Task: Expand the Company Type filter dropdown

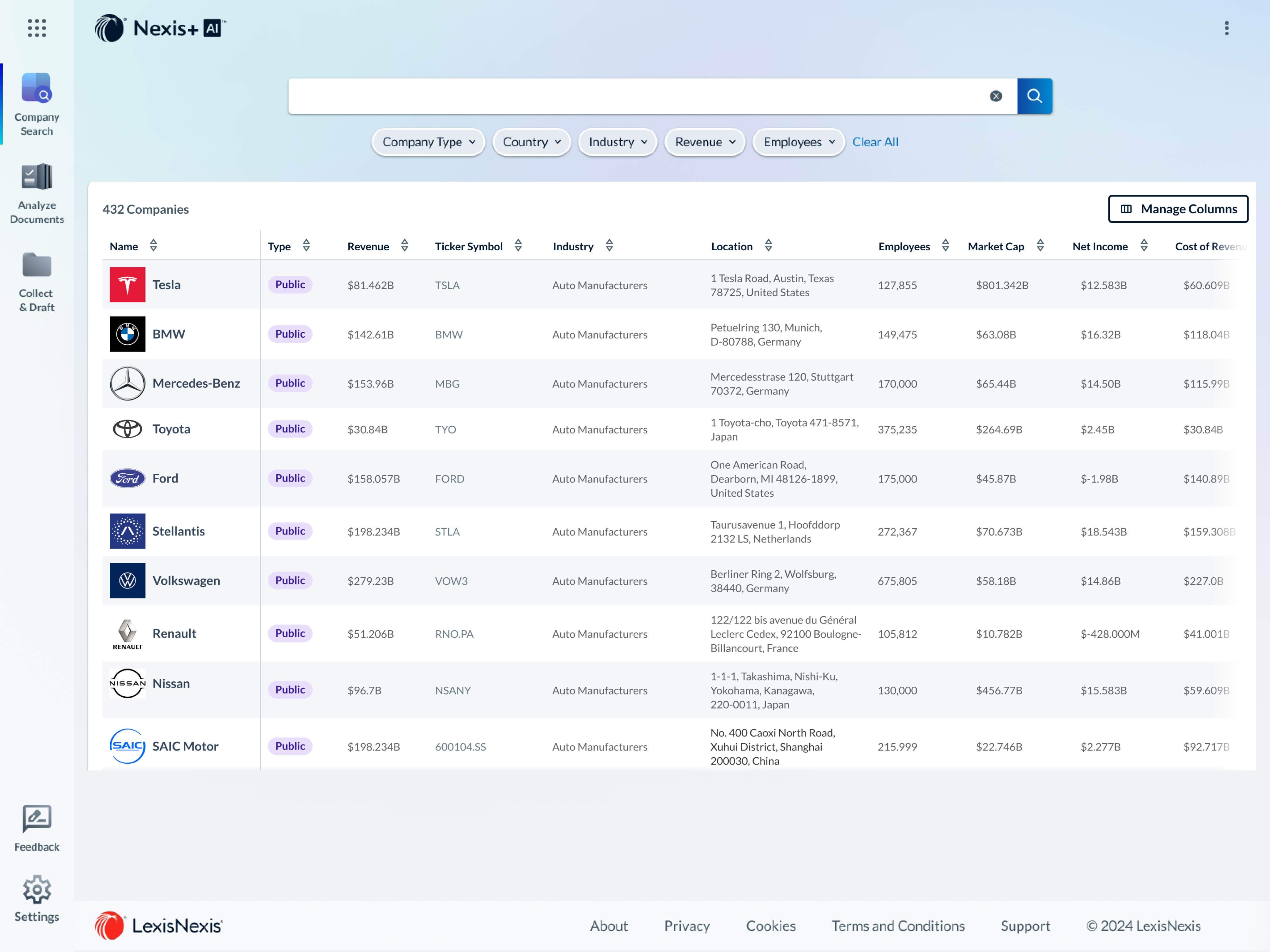Action: click(428, 142)
